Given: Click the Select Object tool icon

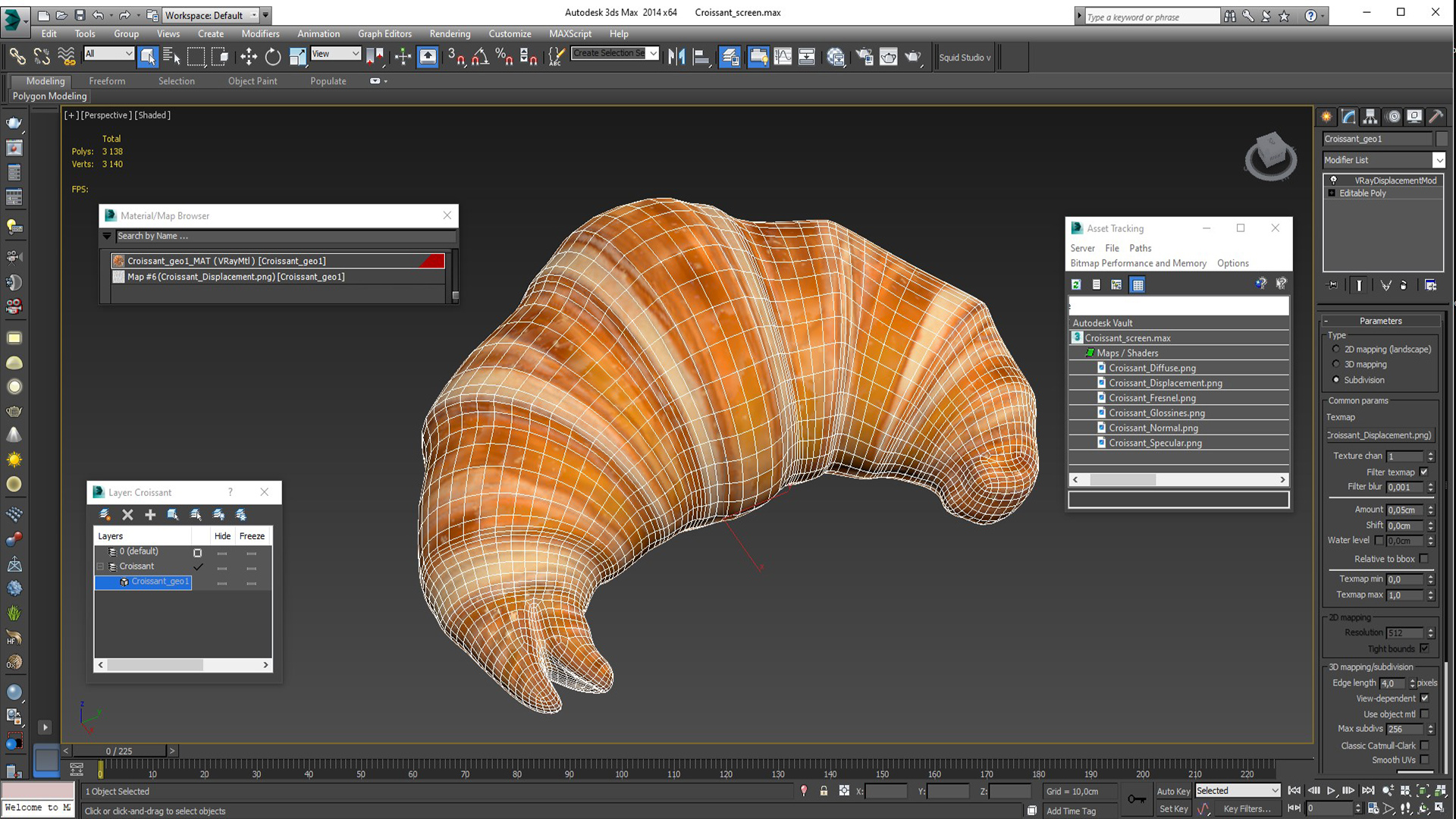Looking at the screenshot, I should [148, 55].
